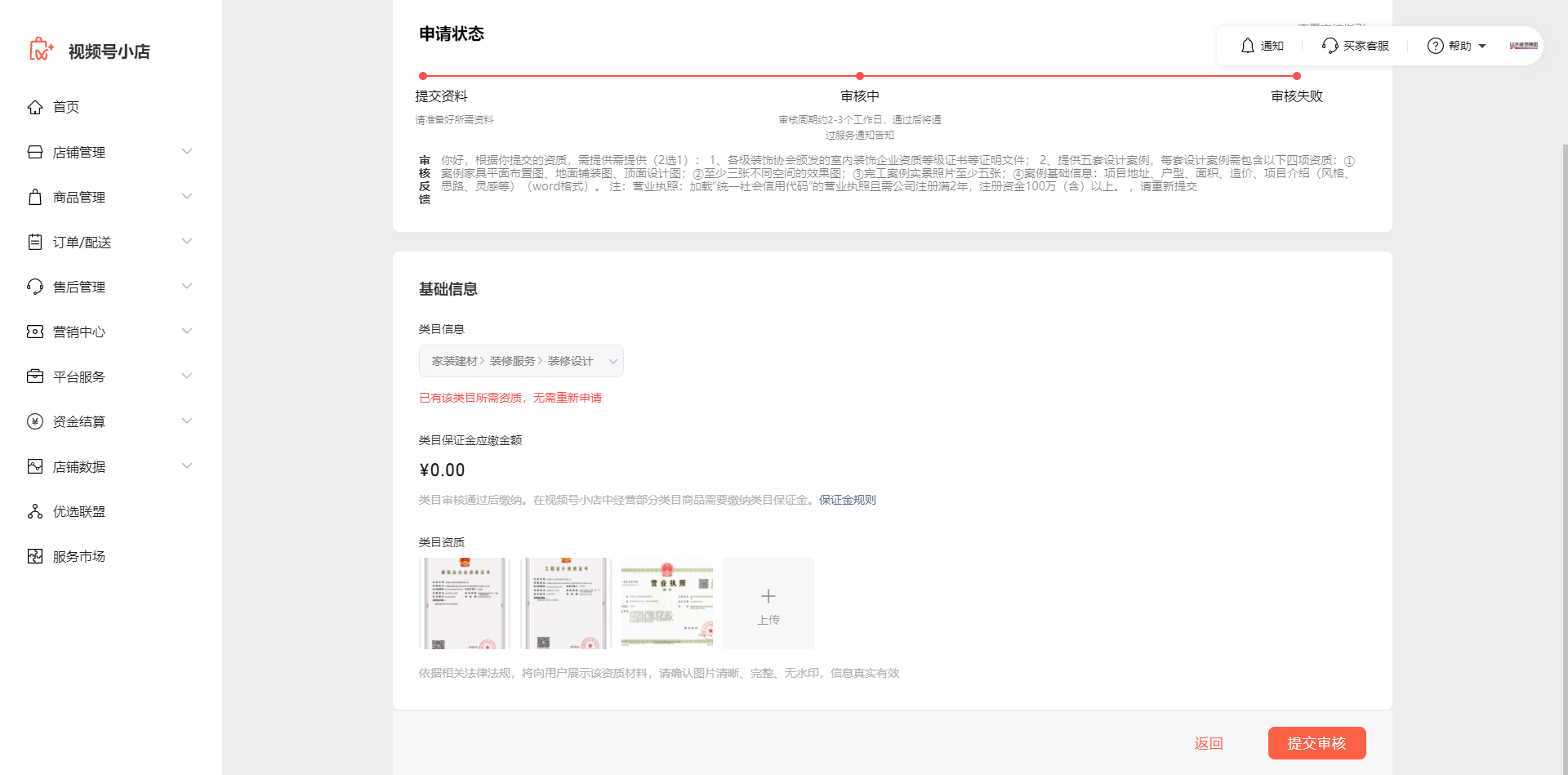The image size is (1568, 775).
Task: Click the 视频号小店 logo
Action: pyautogui.click(x=90, y=50)
